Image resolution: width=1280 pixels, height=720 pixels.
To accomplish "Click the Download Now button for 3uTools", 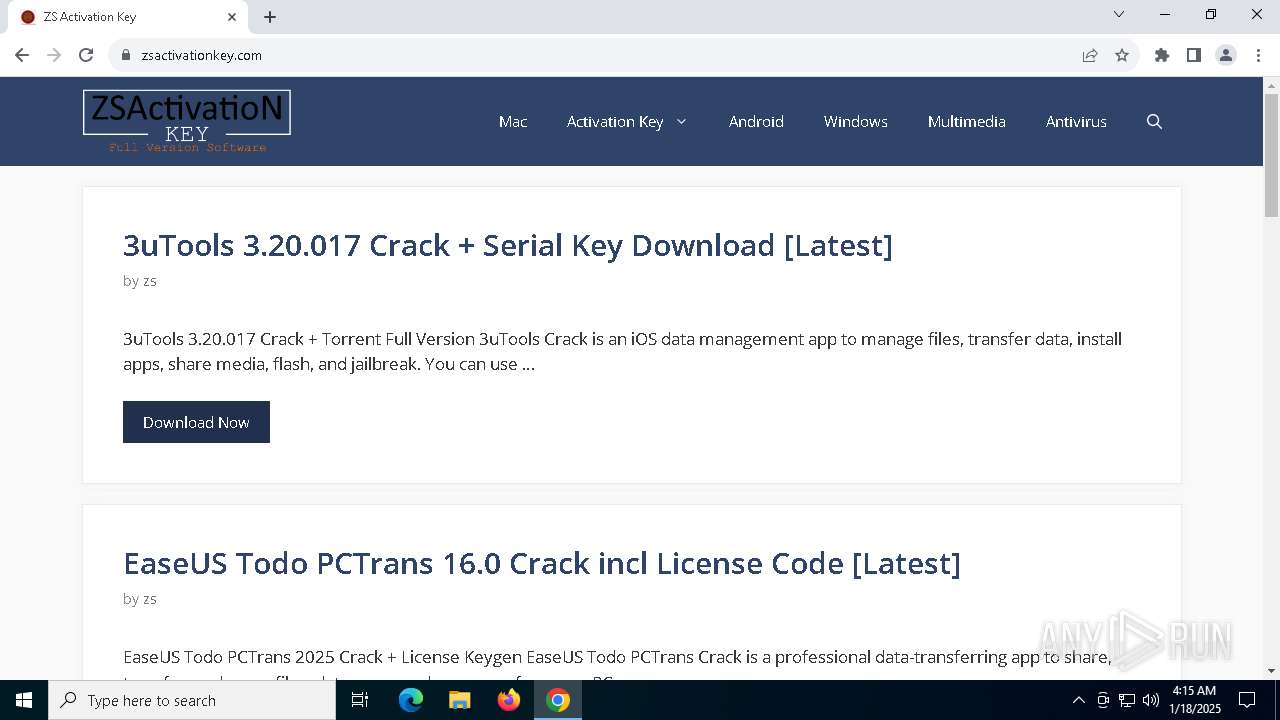I will (196, 422).
